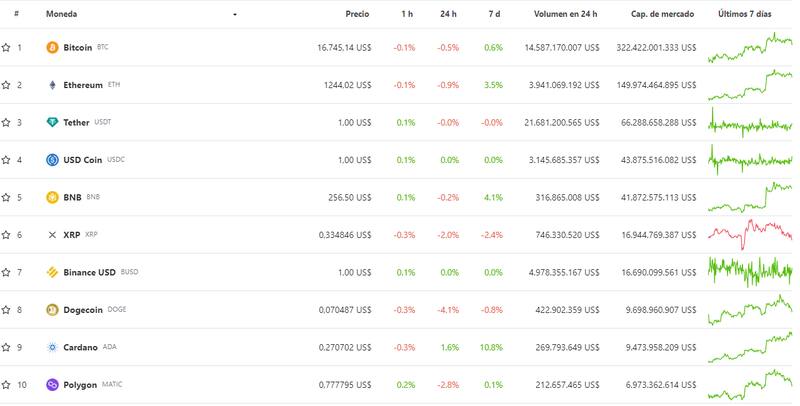Click the USD Coin blue logo
Screen dimensions: 800x406
point(53,160)
